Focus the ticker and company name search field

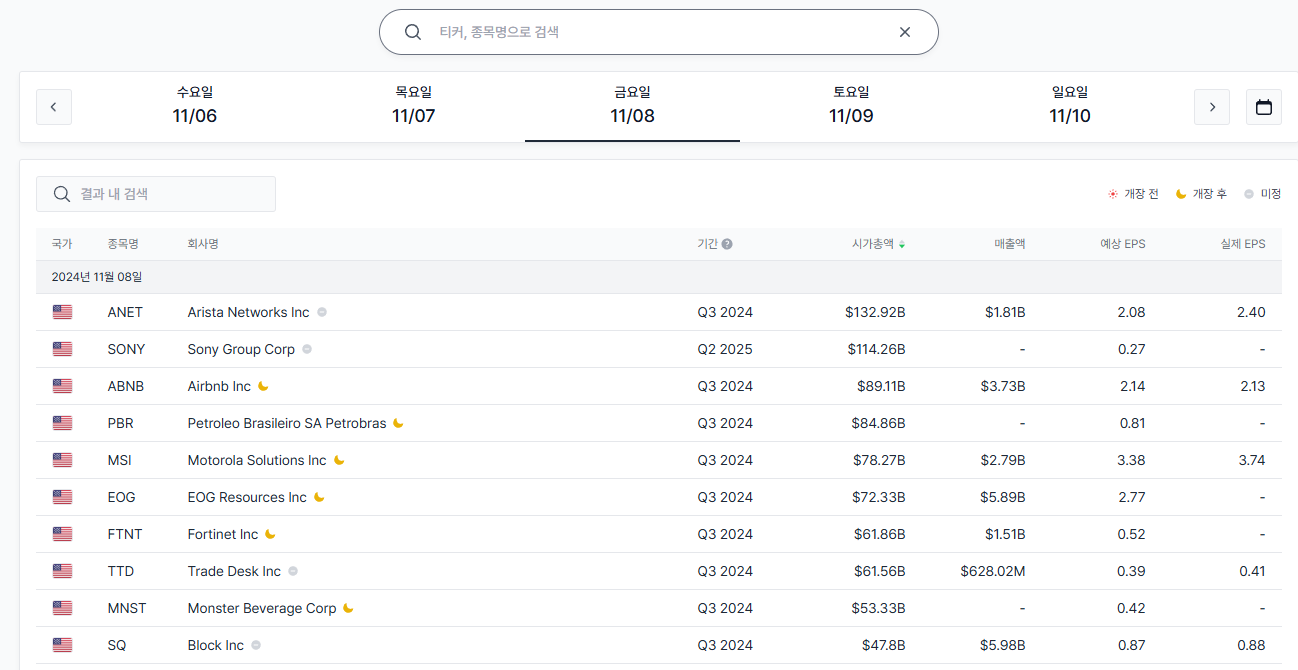[660, 32]
